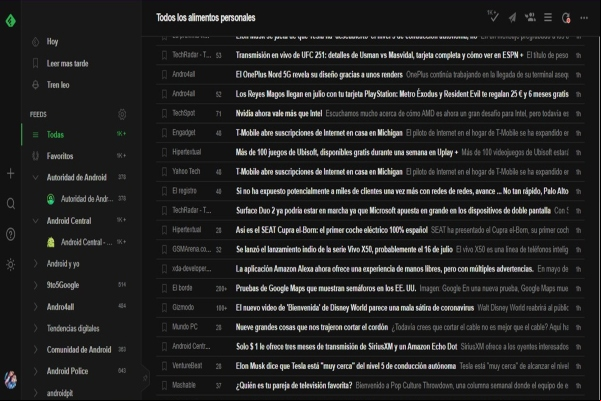The width and height of the screenshot is (601, 401).
Task: Add new content with the plus icon
Action: tap(11, 174)
